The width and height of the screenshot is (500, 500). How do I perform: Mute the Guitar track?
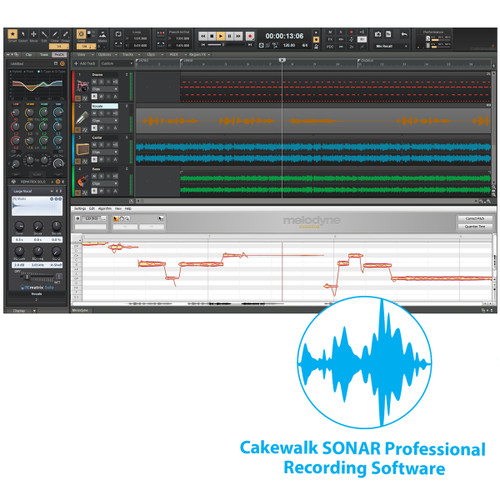[x=94, y=145]
